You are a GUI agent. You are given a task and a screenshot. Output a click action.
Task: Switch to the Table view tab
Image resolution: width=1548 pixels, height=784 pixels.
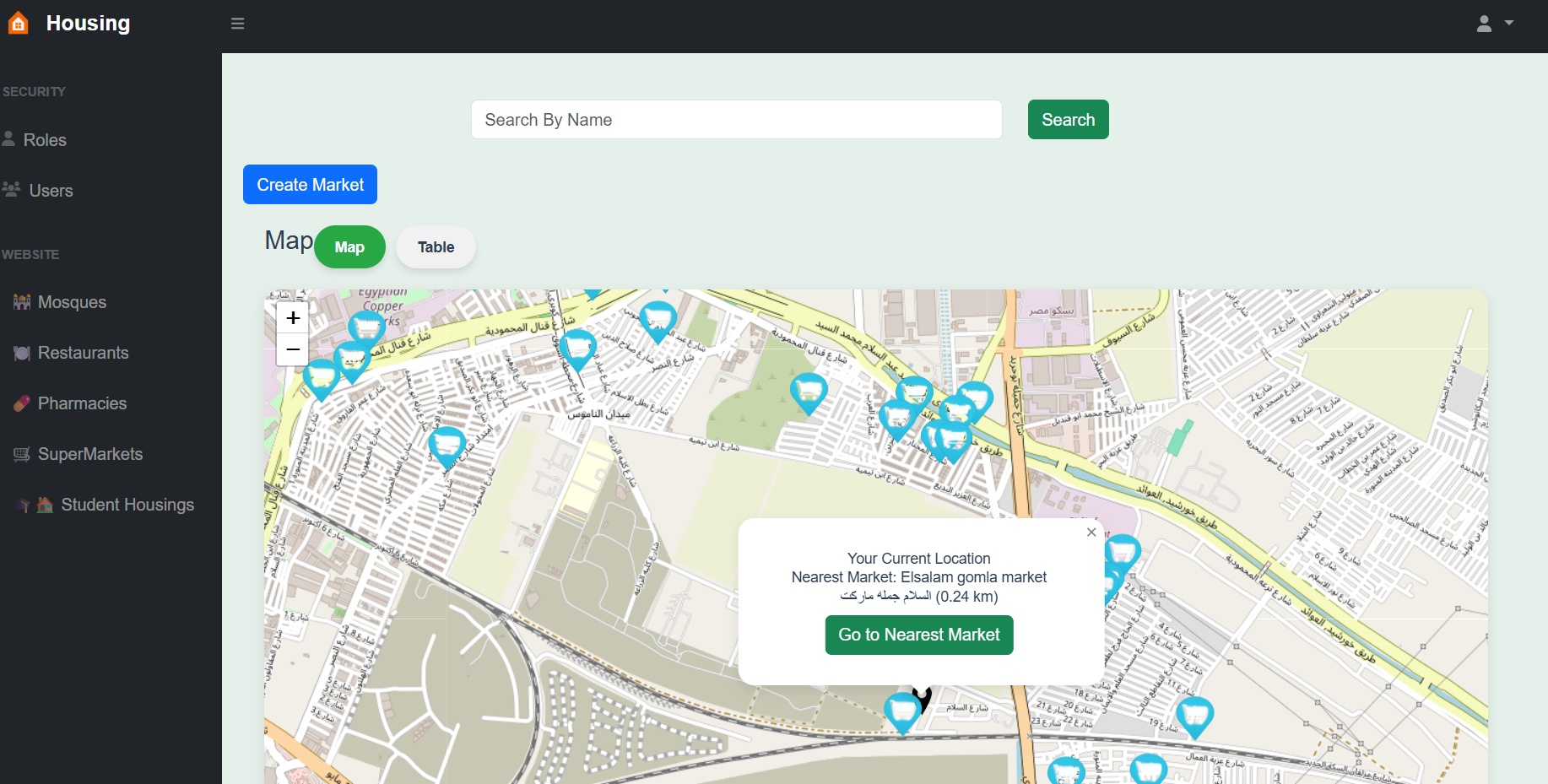436,247
